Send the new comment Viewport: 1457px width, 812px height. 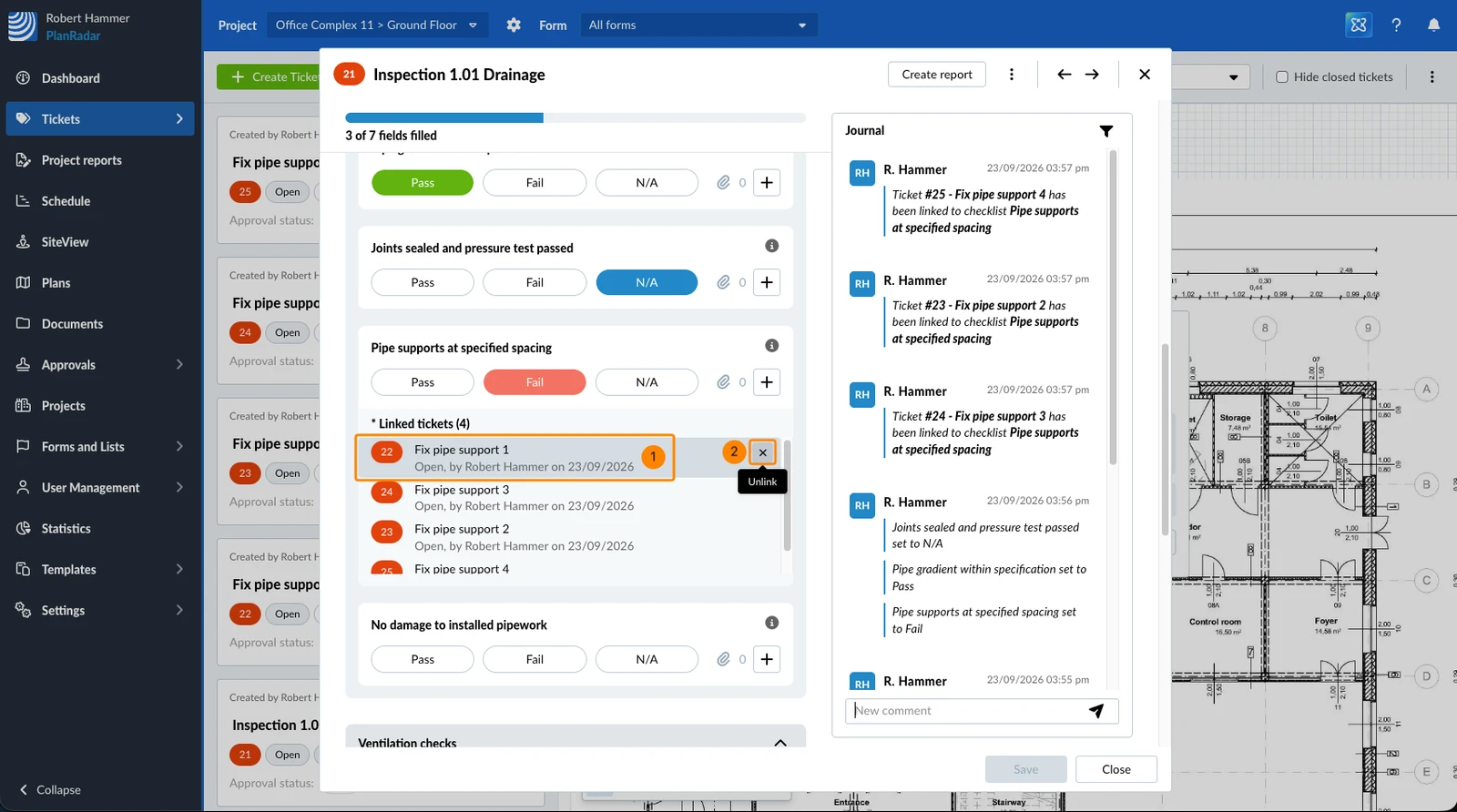(1096, 711)
